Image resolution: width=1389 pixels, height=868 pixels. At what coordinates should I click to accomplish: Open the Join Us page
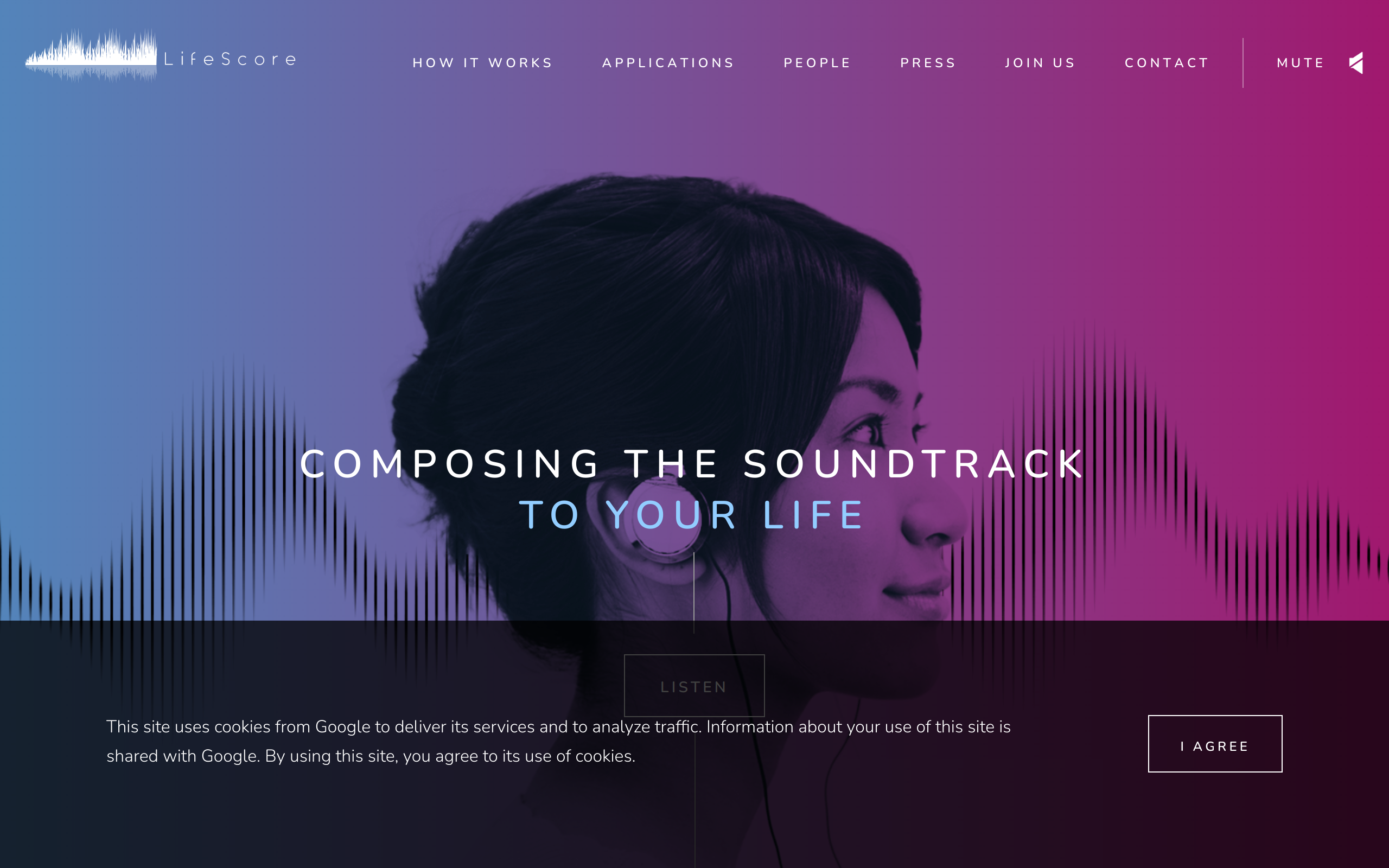[x=1040, y=62]
